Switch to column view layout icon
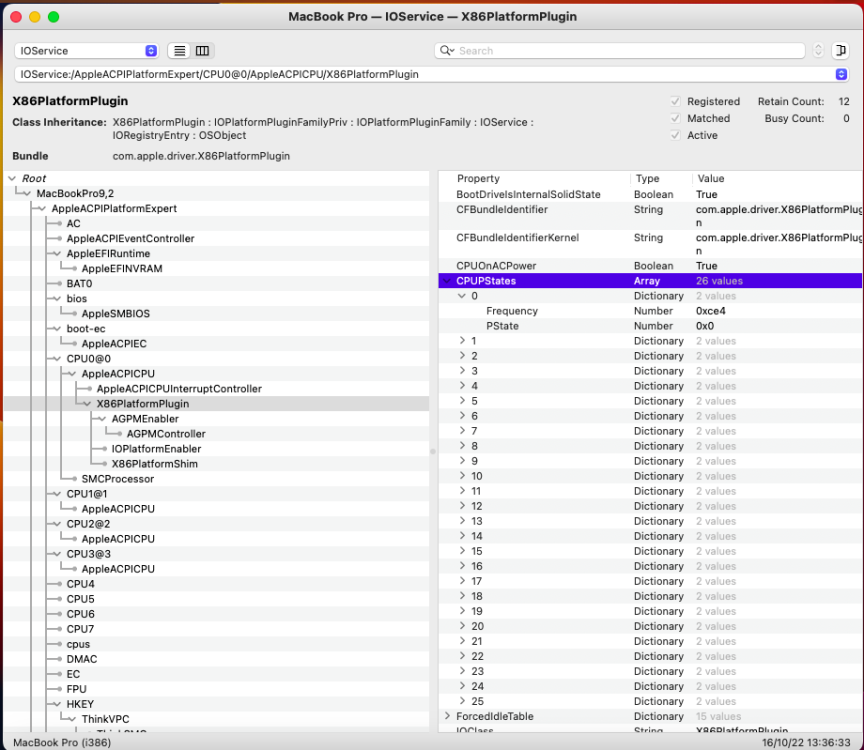 [x=202, y=51]
